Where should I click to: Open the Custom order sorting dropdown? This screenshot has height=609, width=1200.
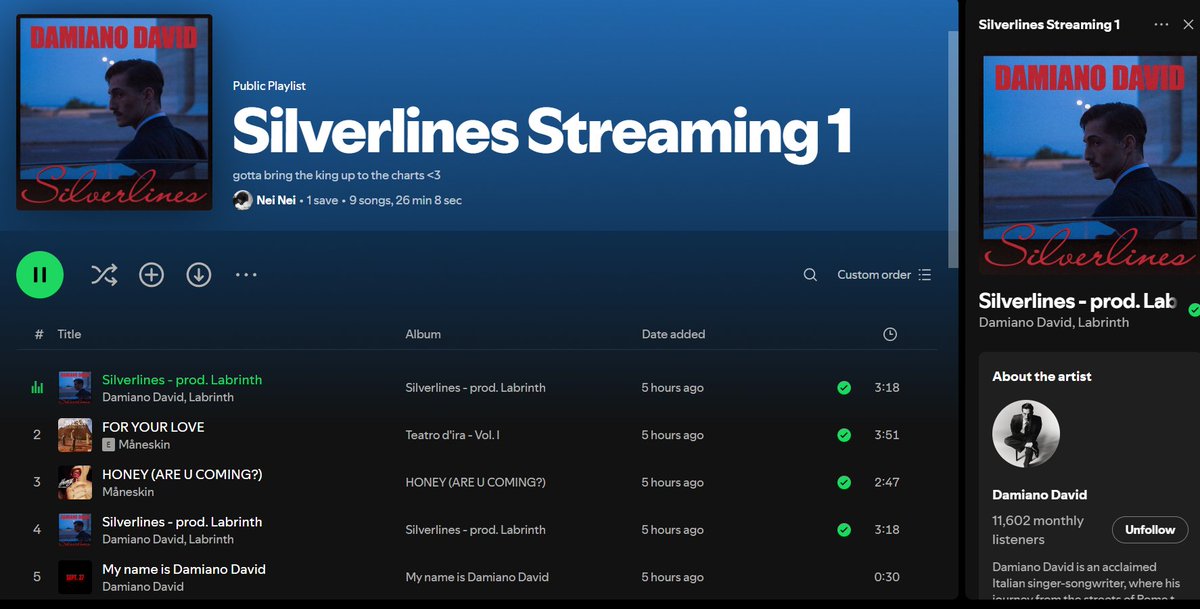click(873, 274)
